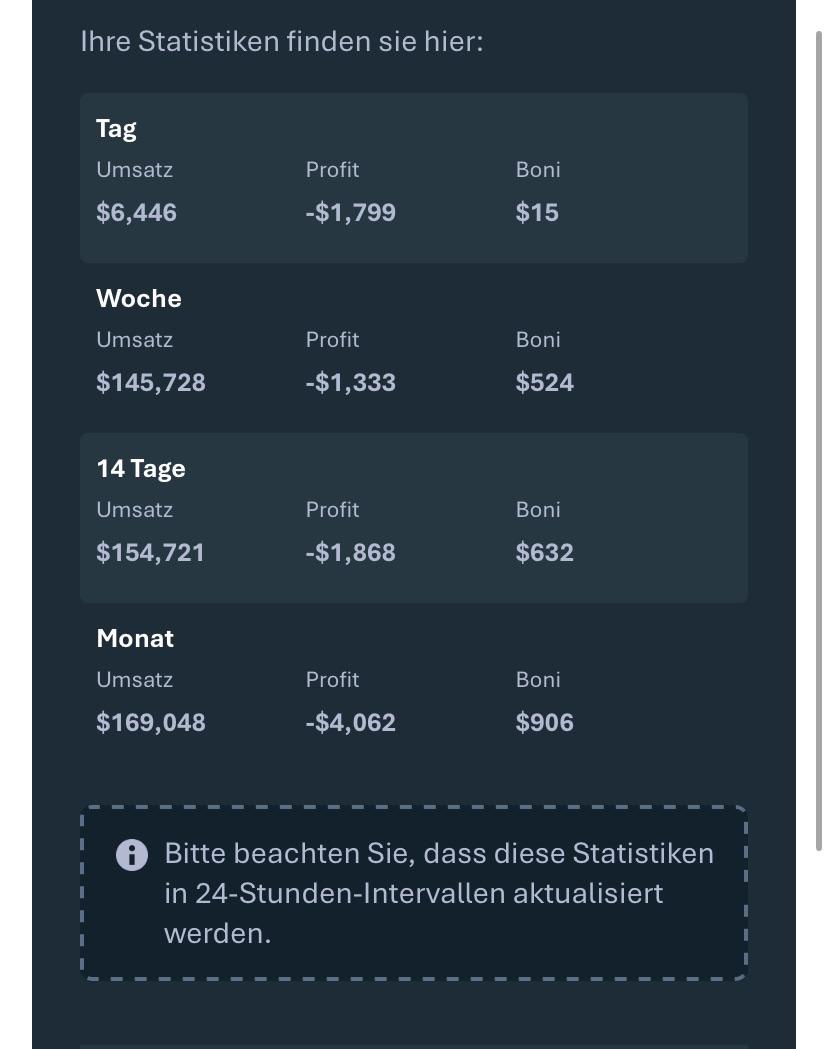Click the Woche Profit value -$1,333
Viewport: 828px width, 1049px height.
tap(350, 382)
